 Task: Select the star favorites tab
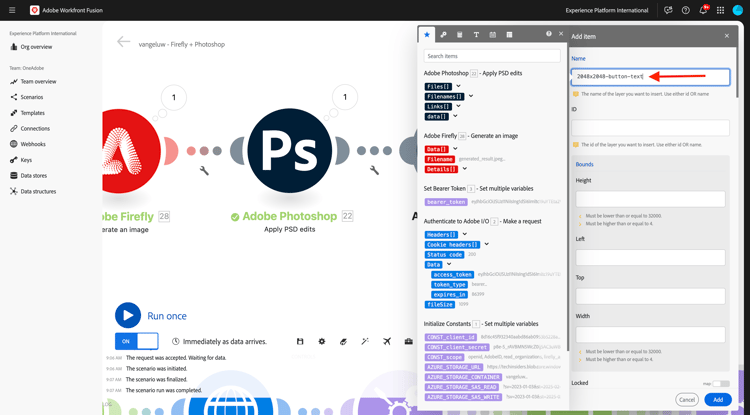tap(427, 34)
